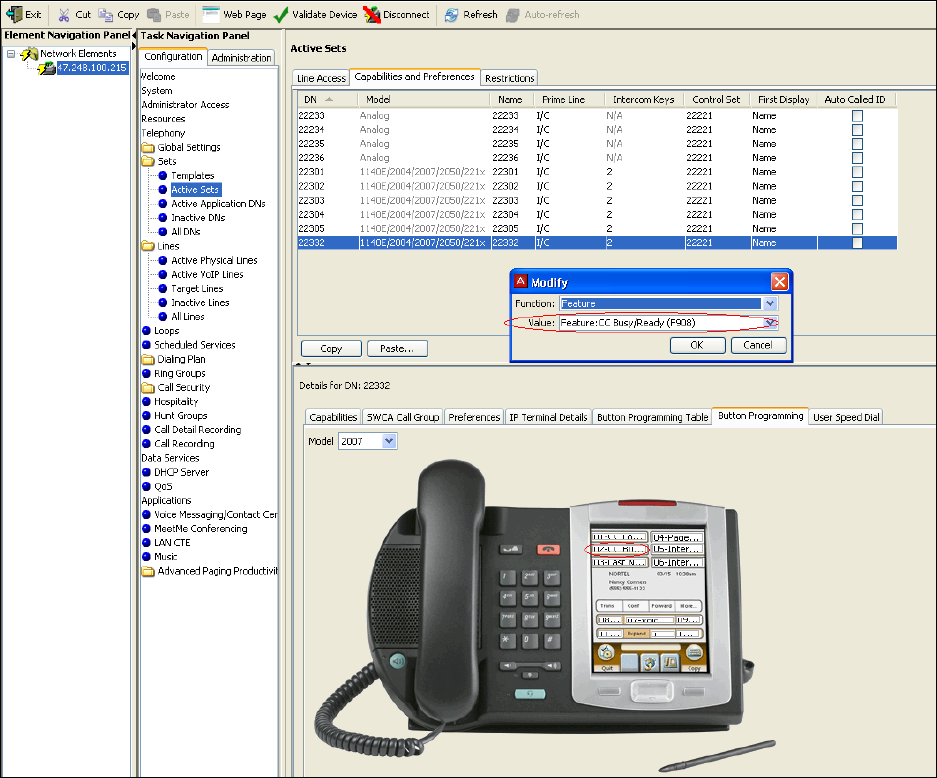Open Target Lines item
The height and width of the screenshot is (778, 937).
pos(197,289)
